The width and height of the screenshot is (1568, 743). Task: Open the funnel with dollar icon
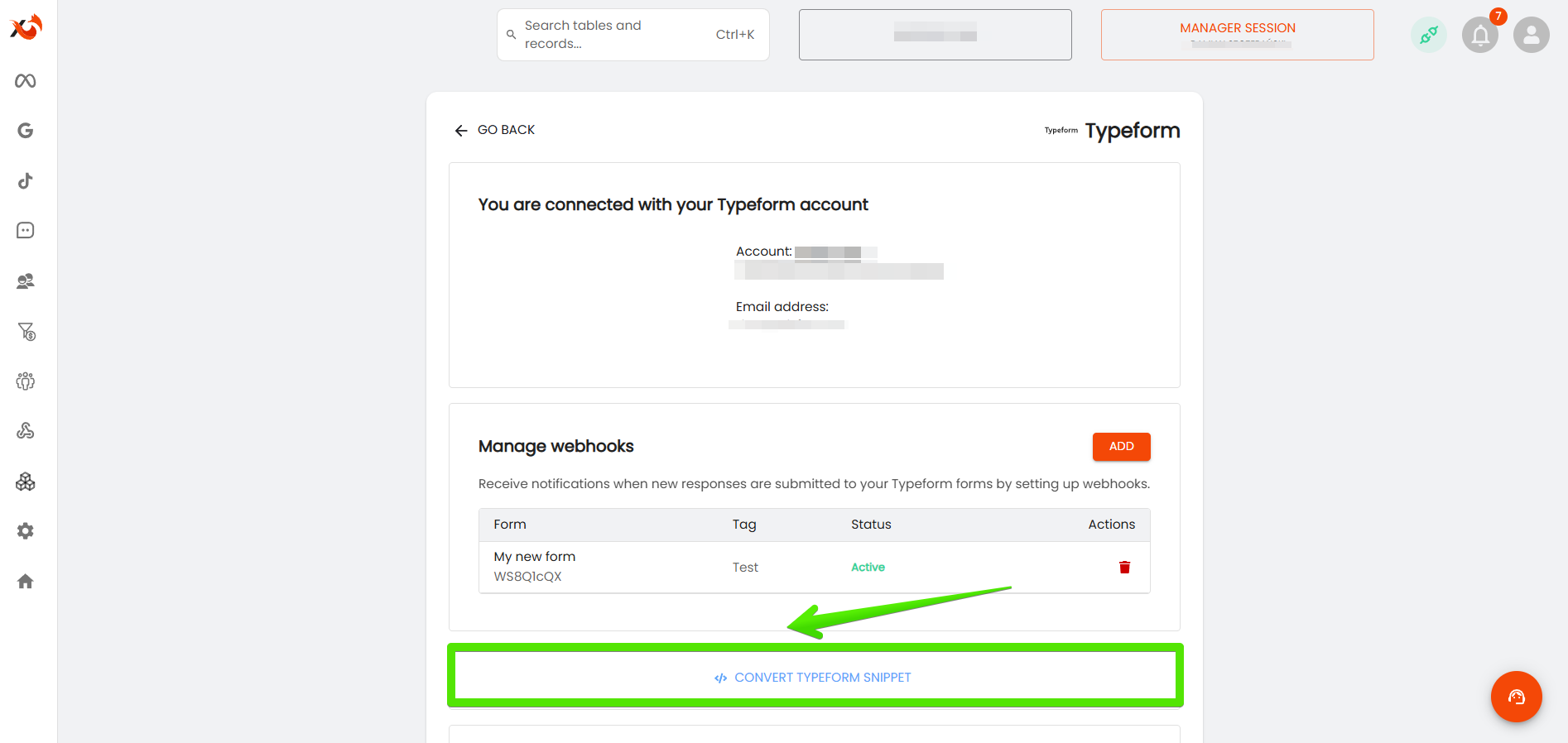26,332
